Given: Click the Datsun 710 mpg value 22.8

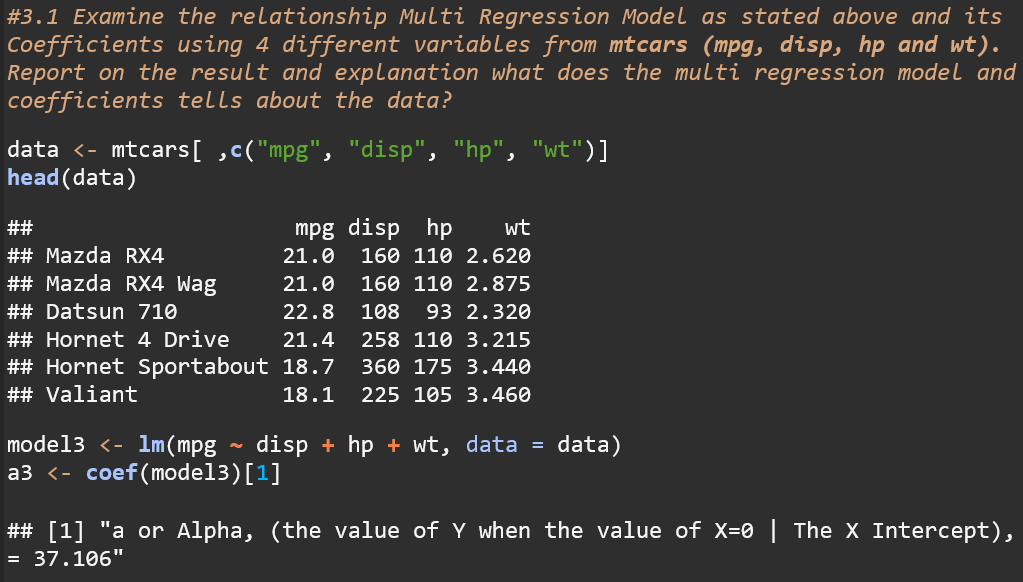Looking at the screenshot, I should tap(309, 312).
